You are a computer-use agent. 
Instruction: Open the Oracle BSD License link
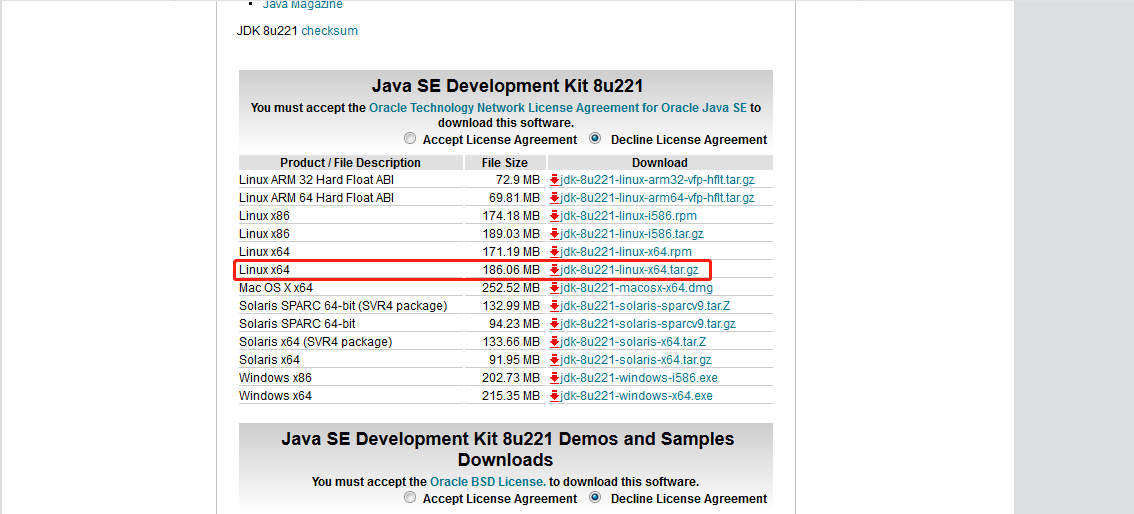(487, 481)
